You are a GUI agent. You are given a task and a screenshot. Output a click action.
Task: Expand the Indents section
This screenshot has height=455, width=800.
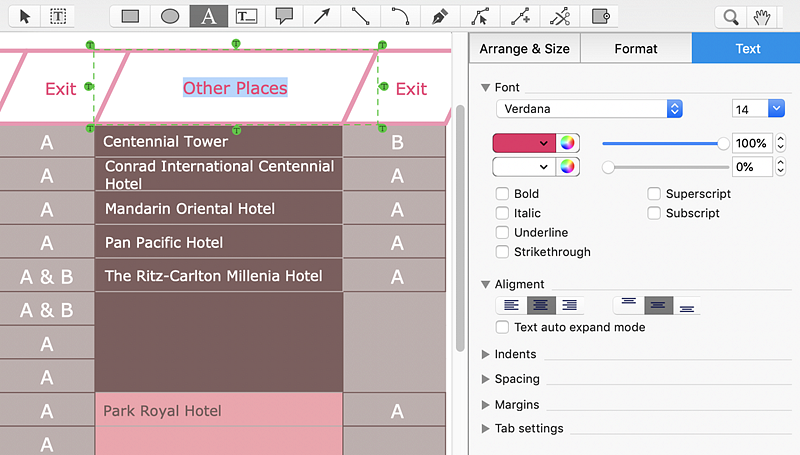click(486, 354)
